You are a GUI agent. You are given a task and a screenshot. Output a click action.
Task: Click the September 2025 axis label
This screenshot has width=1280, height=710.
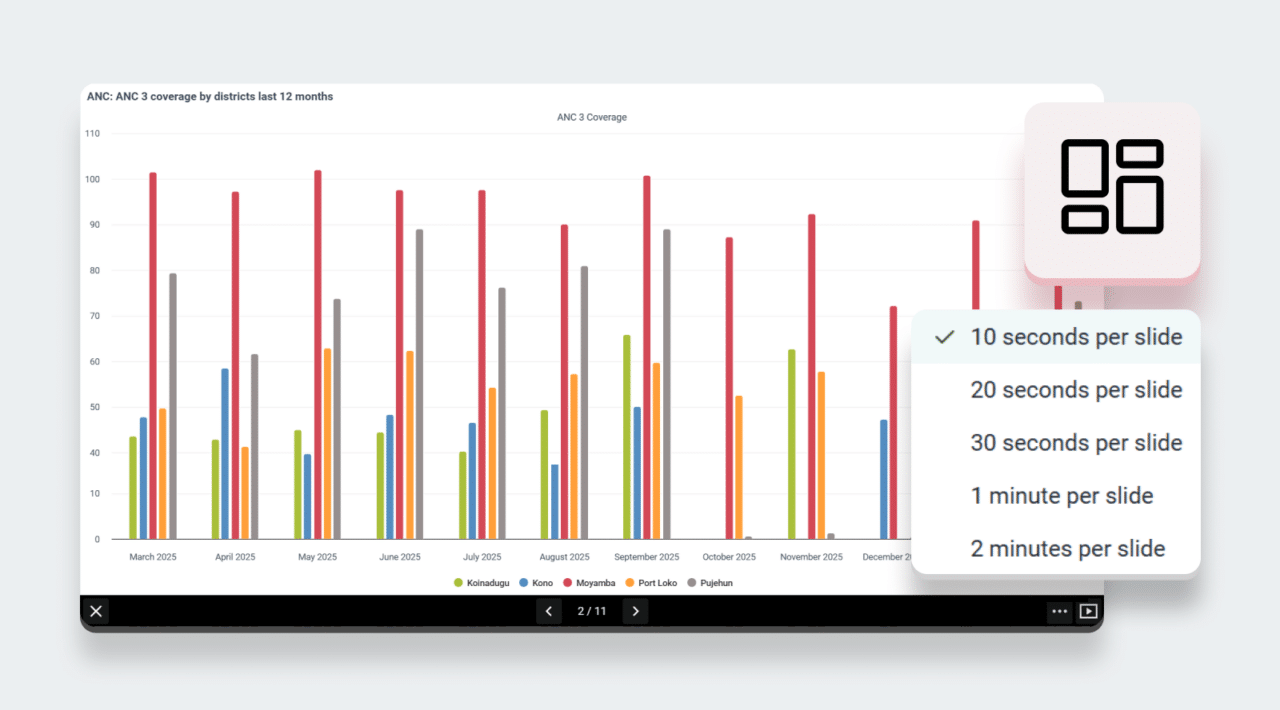pyautogui.click(x=647, y=557)
